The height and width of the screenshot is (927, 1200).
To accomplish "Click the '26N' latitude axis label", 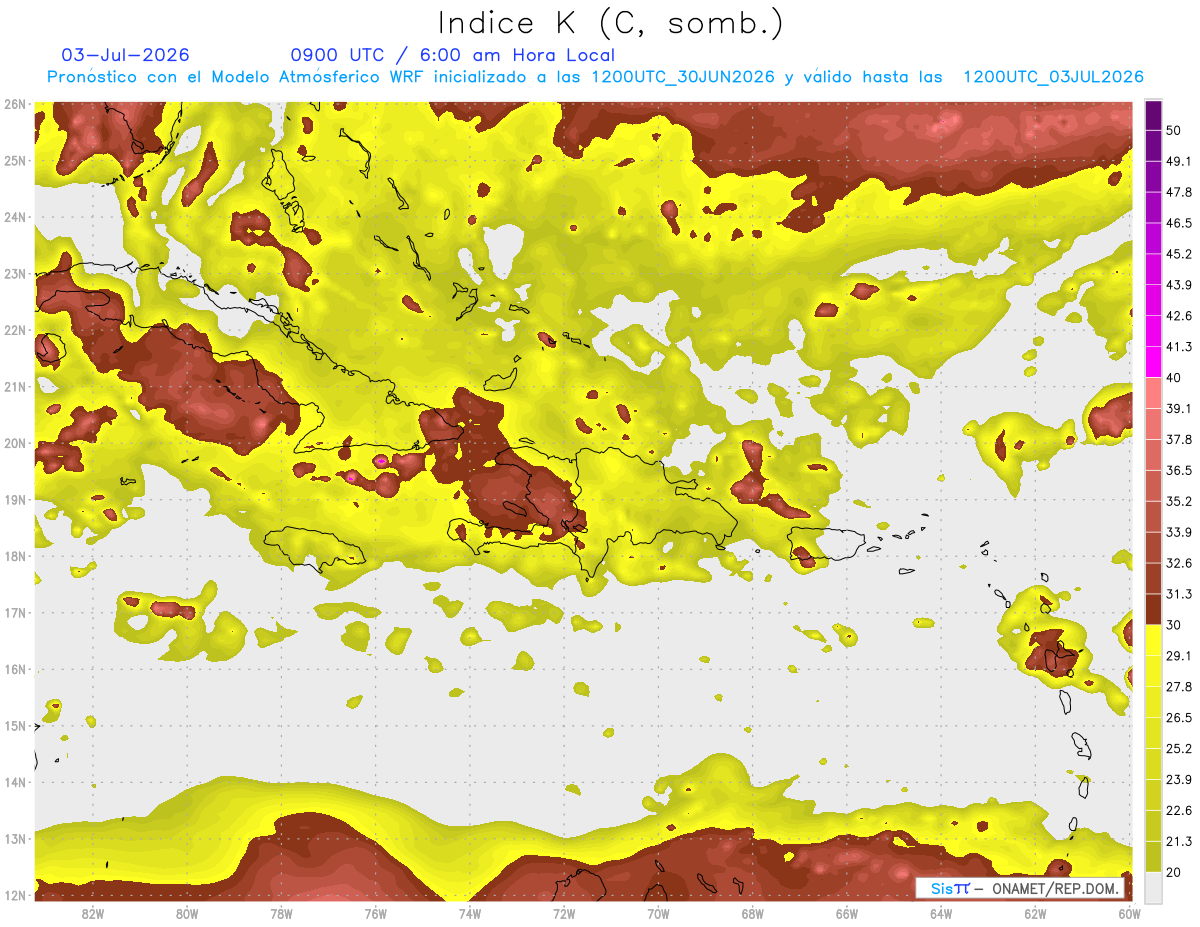I will (15, 104).
